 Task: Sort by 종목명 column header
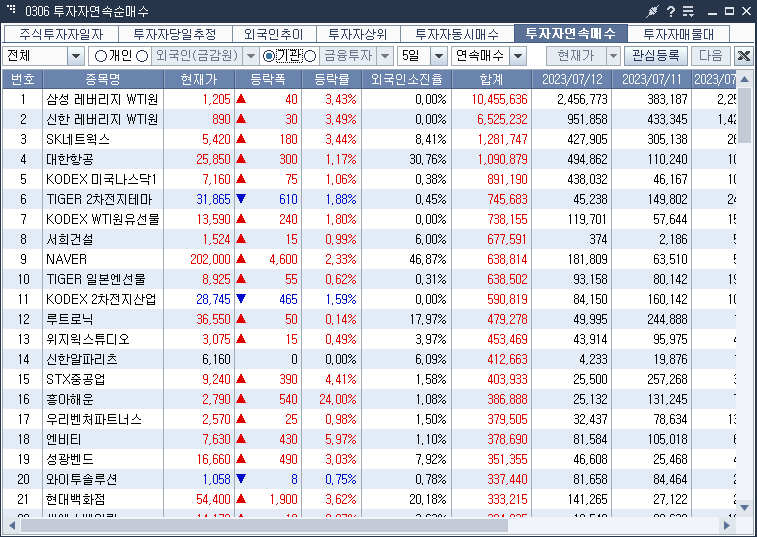103,79
